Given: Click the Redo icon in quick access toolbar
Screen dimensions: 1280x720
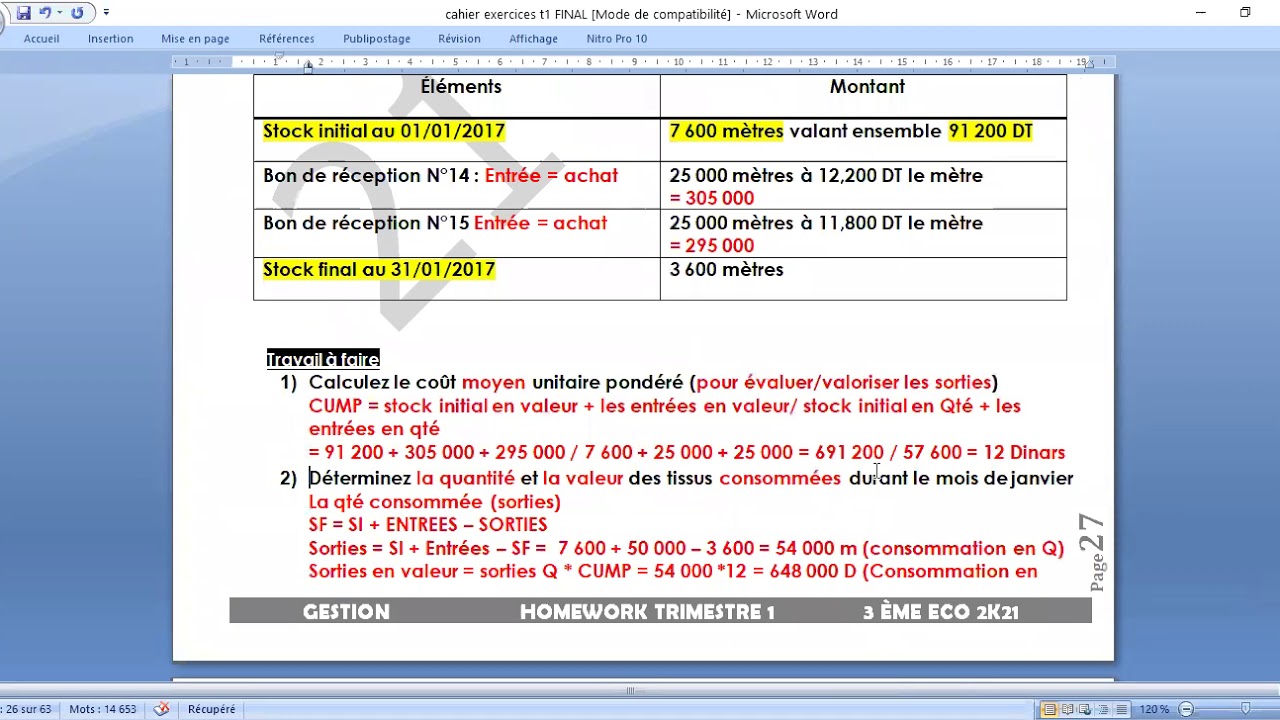Looking at the screenshot, I should click(77, 13).
